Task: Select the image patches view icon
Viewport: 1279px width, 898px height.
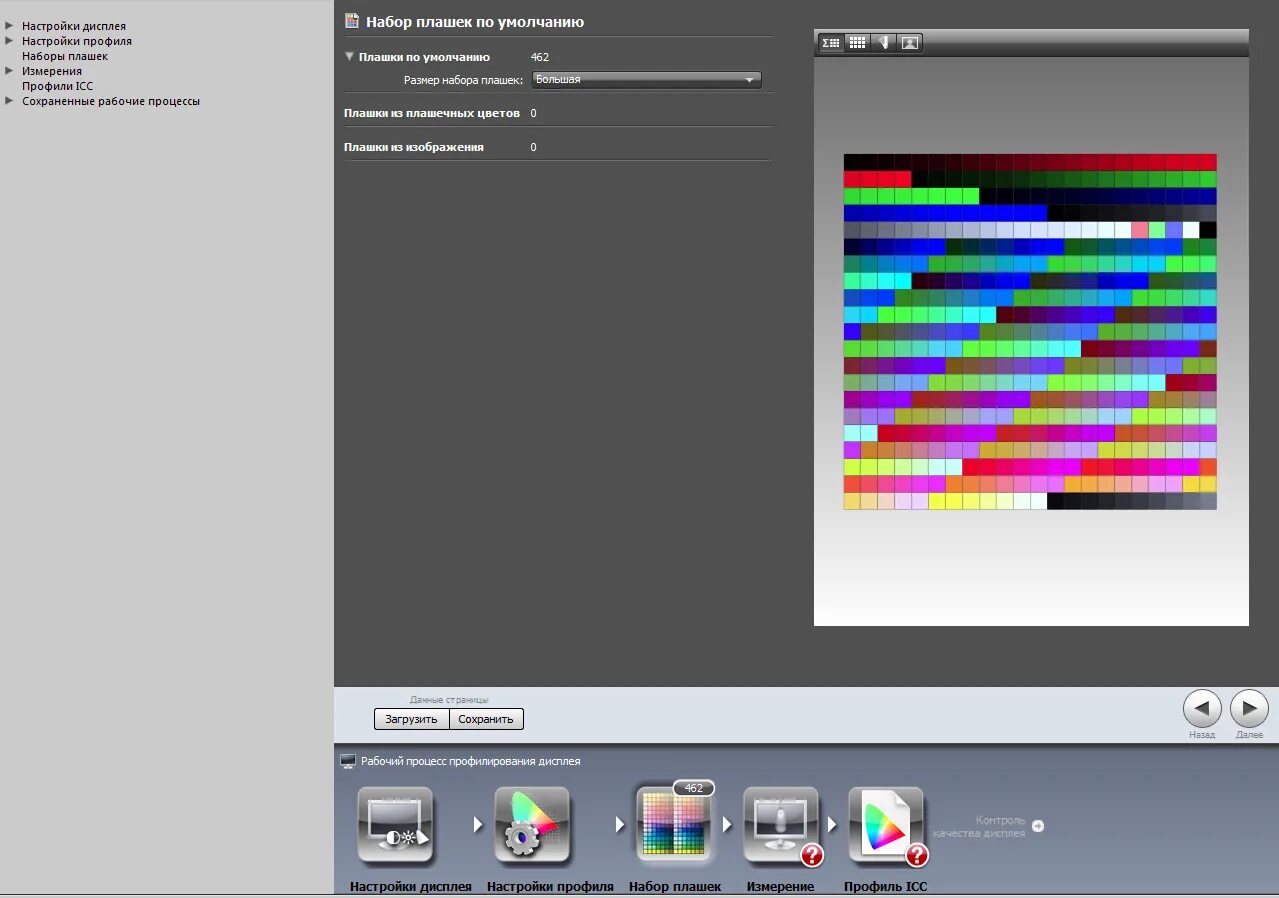Action: [909, 43]
